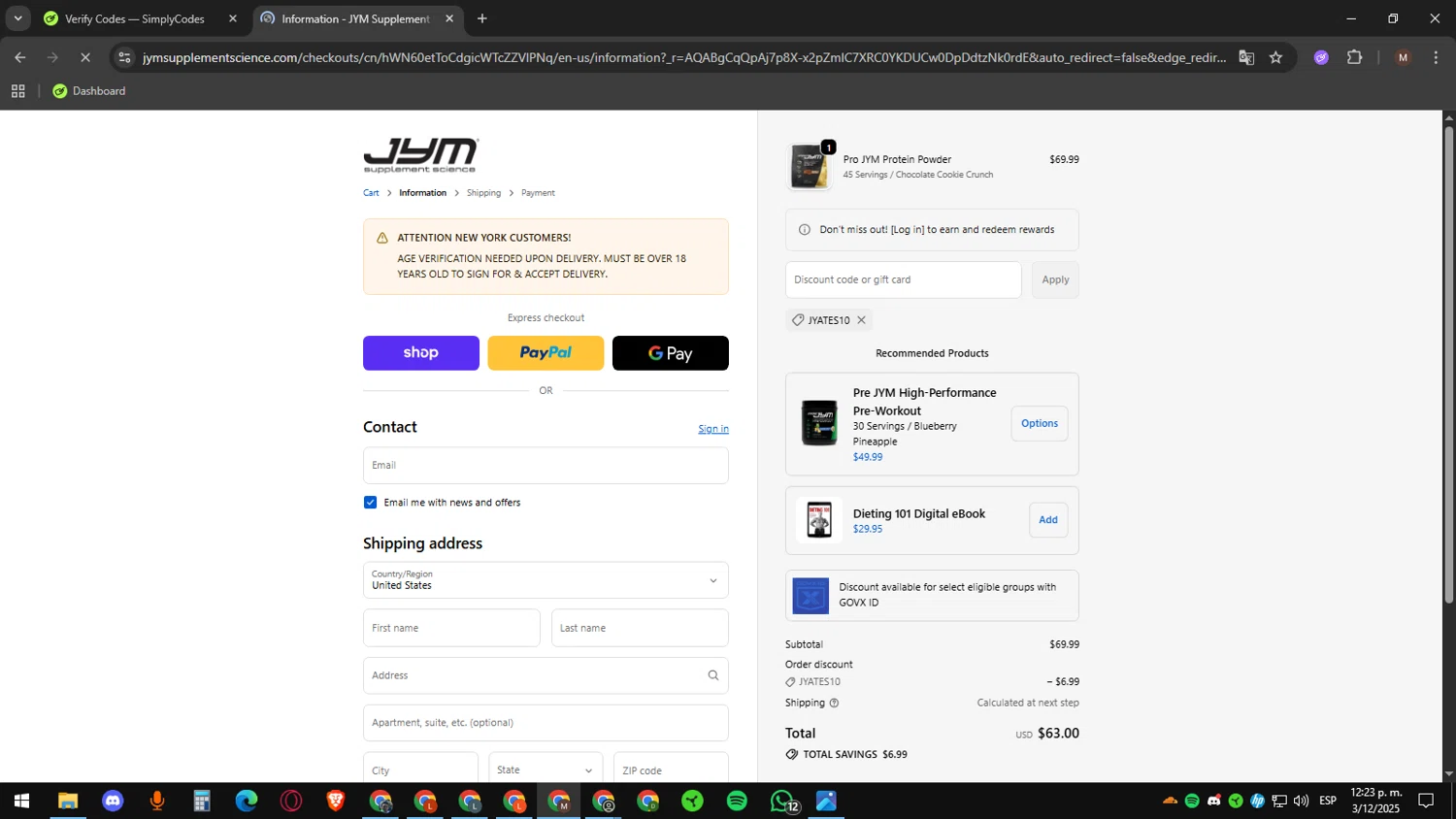The height and width of the screenshot is (819, 1456).
Task: Open the Dashboard bookmark
Action: click(89, 91)
